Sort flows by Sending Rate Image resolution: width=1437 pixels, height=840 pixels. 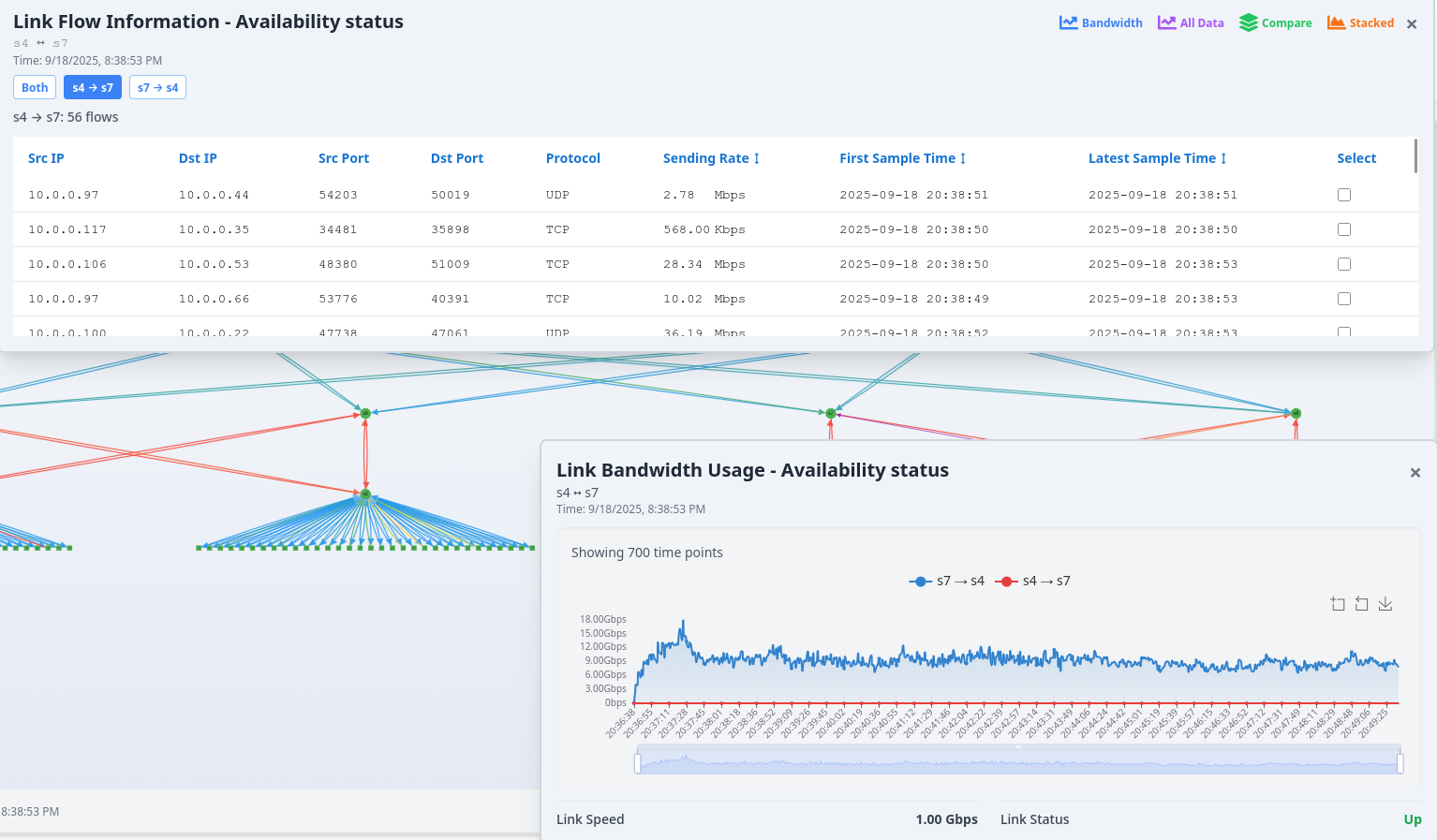711,158
